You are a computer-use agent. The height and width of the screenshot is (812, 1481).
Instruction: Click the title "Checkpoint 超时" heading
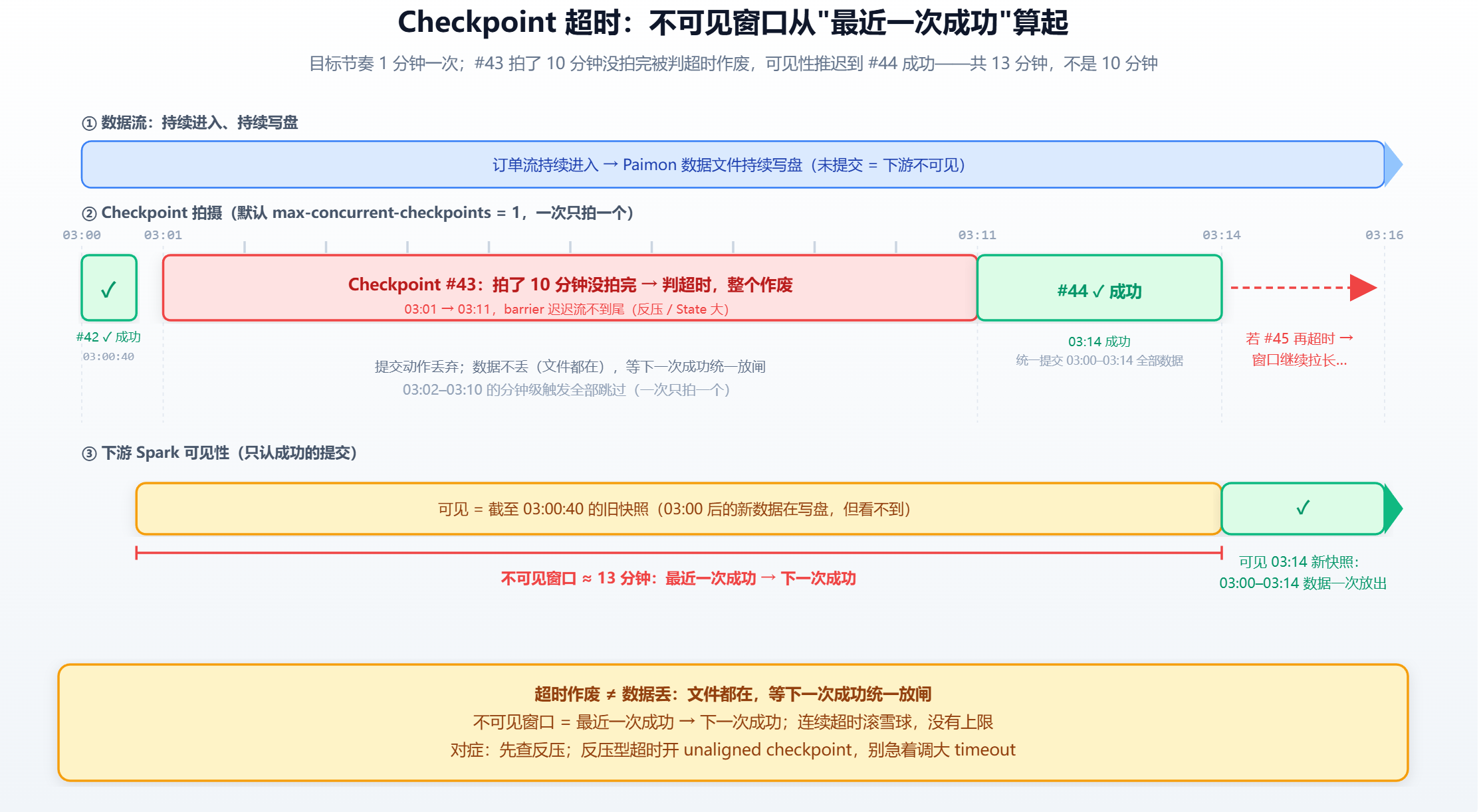coord(733,23)
